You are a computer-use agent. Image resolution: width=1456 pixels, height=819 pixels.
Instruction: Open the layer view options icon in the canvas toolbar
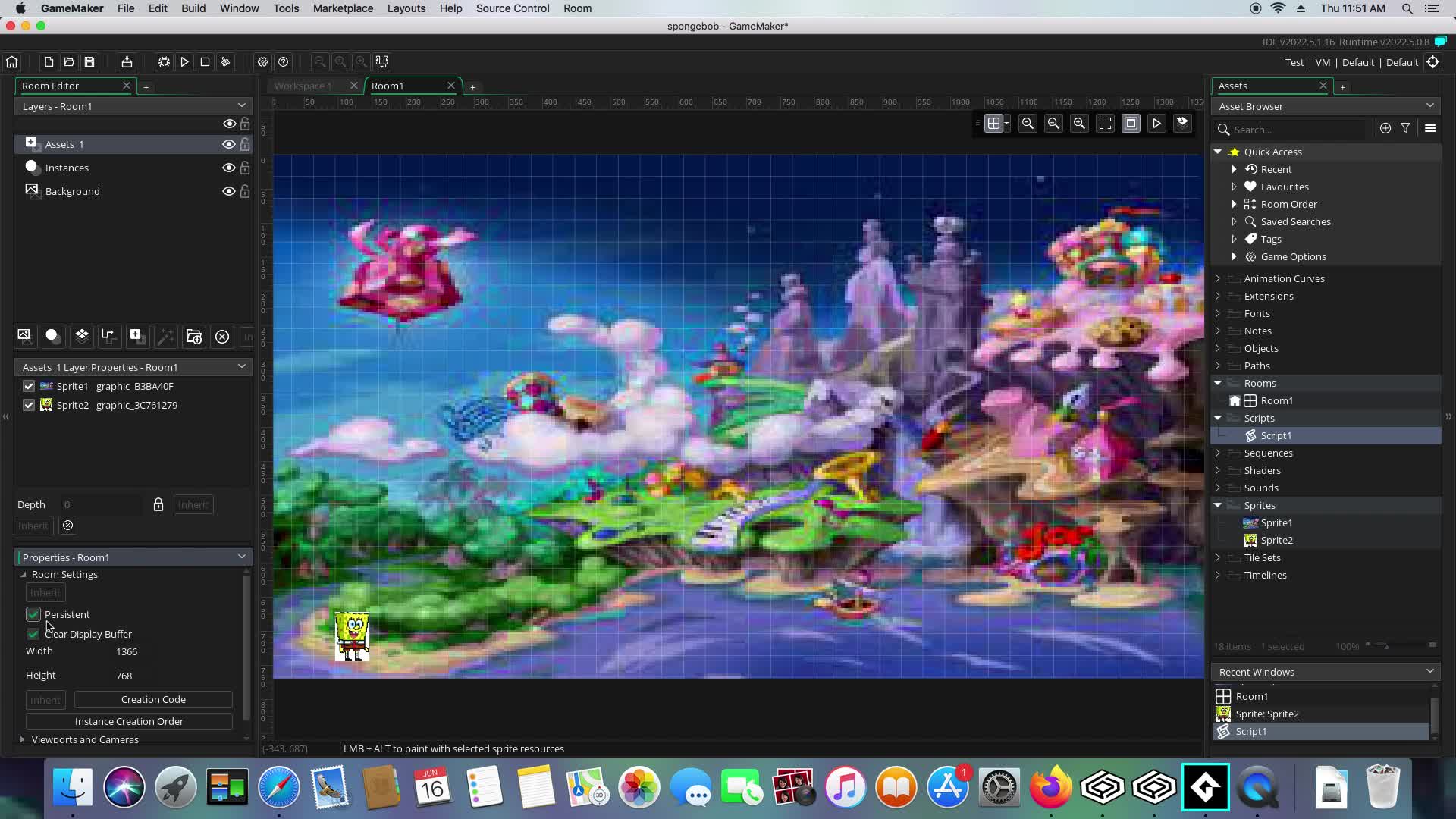point(1182,123)
